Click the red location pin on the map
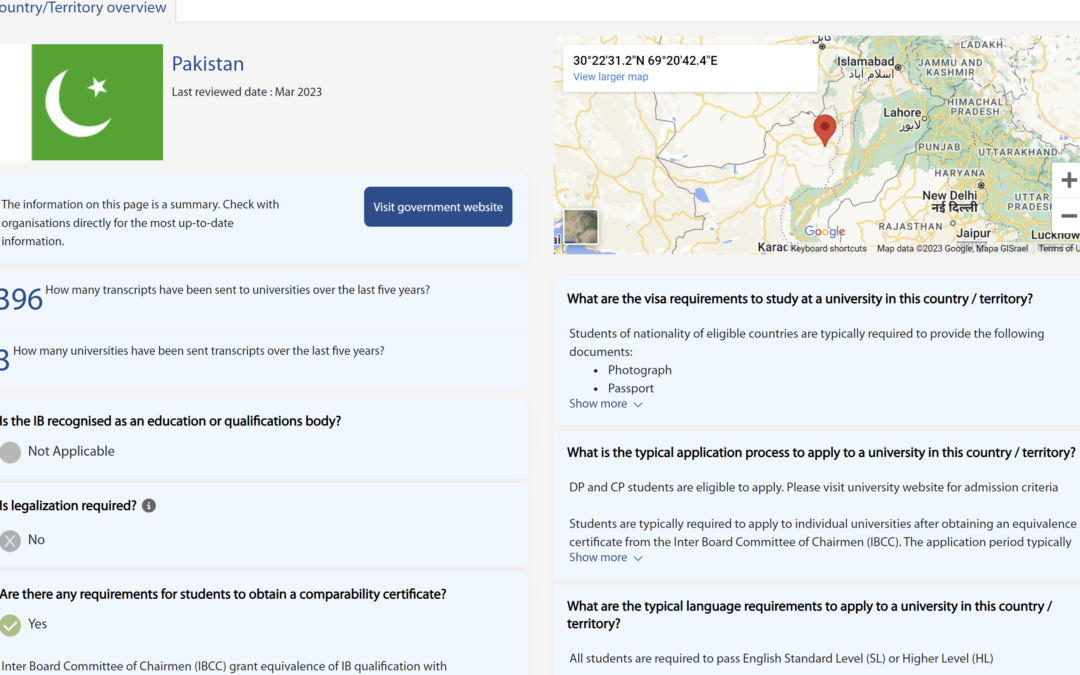 coord(824,129)
